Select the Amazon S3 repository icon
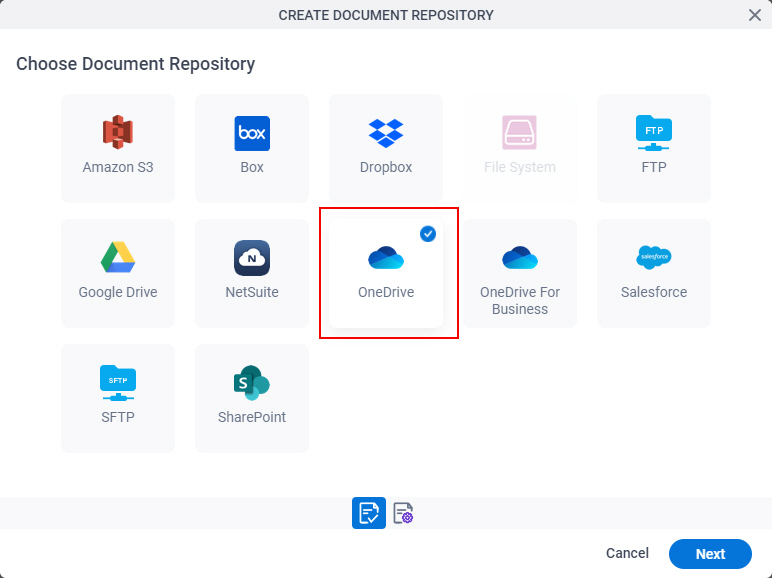The height and width of the screenshot is (578, 772). click(x=118, y=132)
